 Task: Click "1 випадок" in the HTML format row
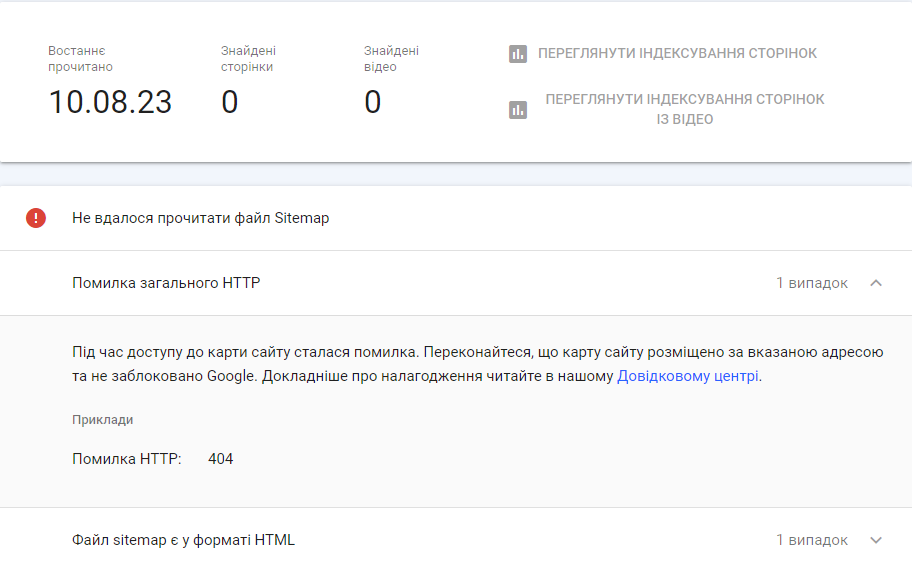pyautogui.click(x=812, y=540)
